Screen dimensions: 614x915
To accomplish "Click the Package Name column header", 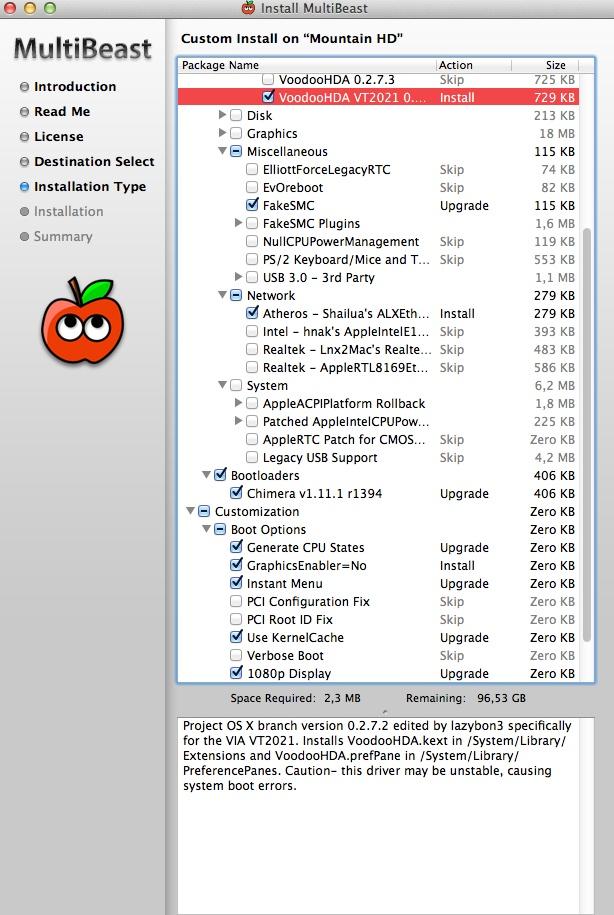I will tap(307, 65).
